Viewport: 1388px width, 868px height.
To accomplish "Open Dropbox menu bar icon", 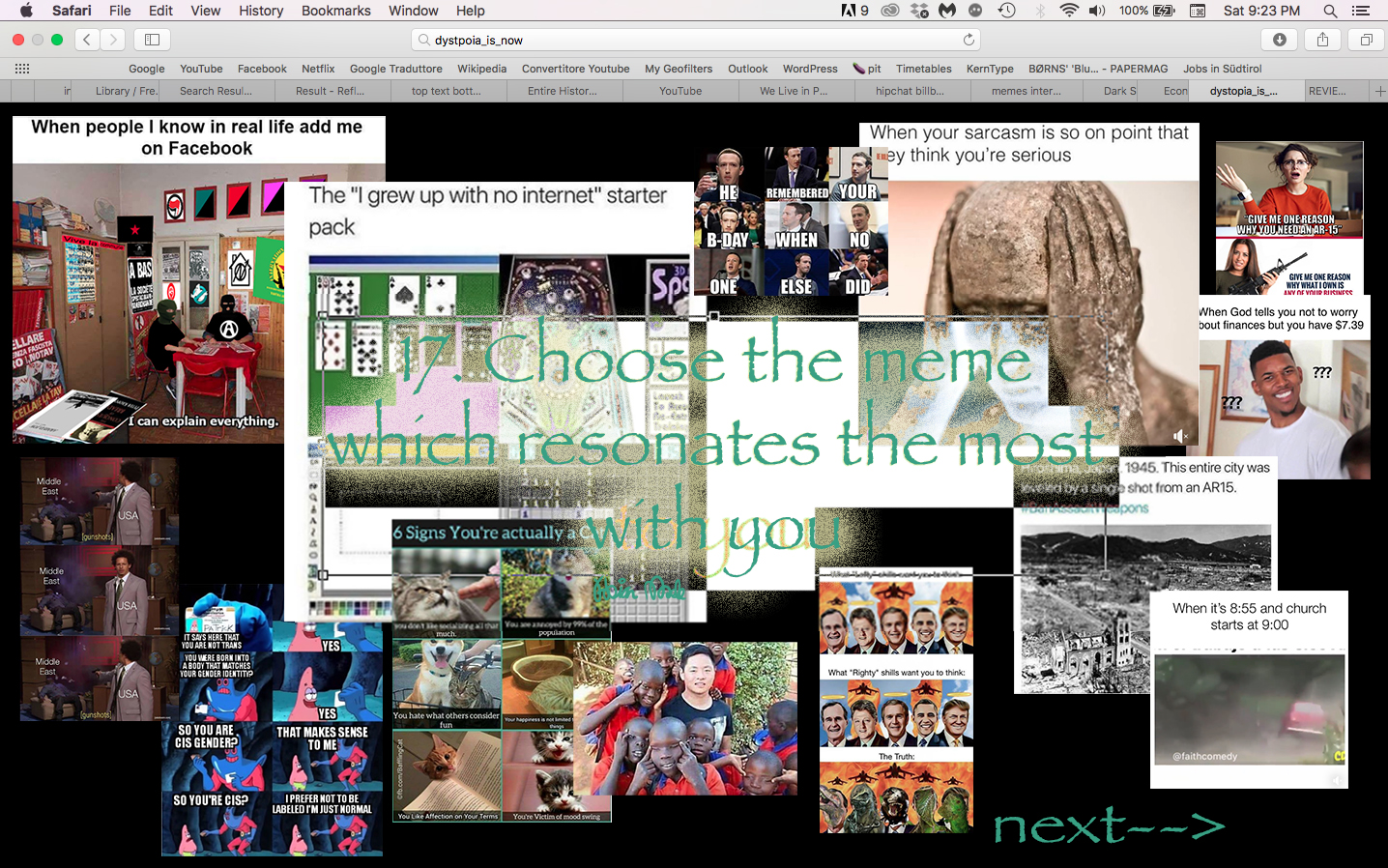I will [919, 11].
